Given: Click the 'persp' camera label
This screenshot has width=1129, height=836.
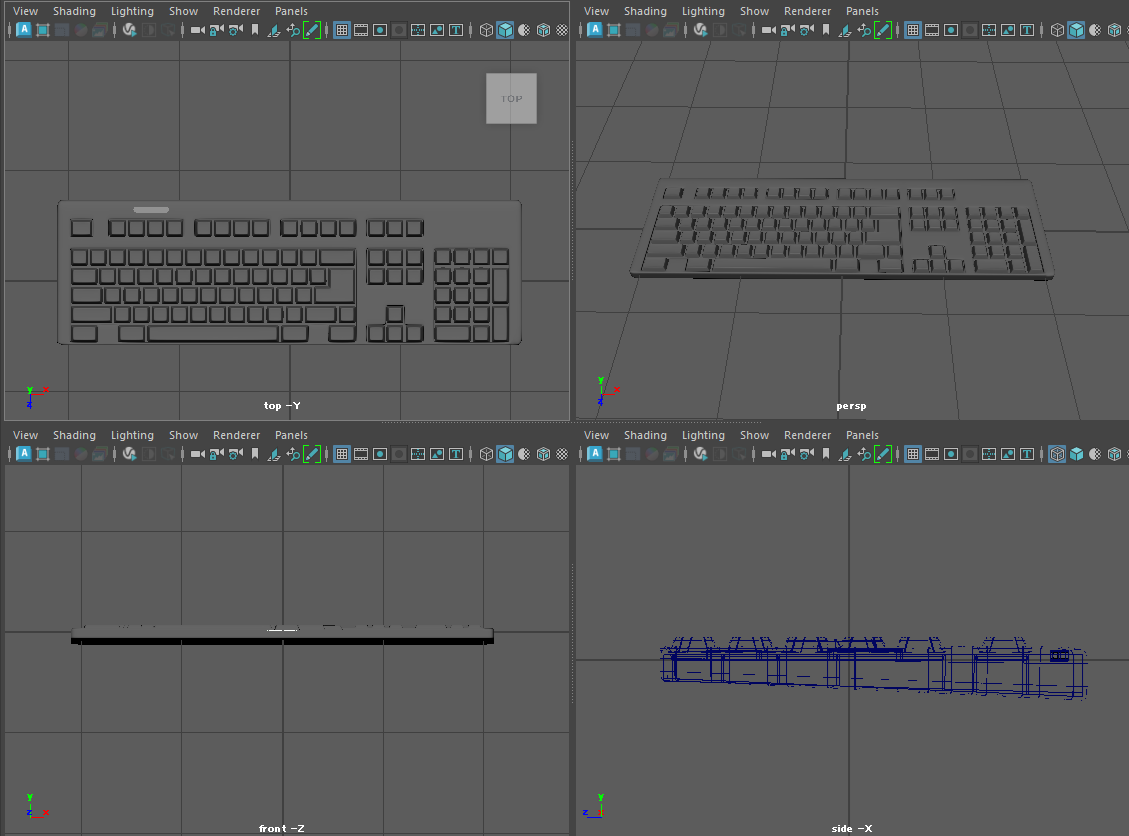Looking at the screenshot, I should pyautogui.click(x=851, y=406).
